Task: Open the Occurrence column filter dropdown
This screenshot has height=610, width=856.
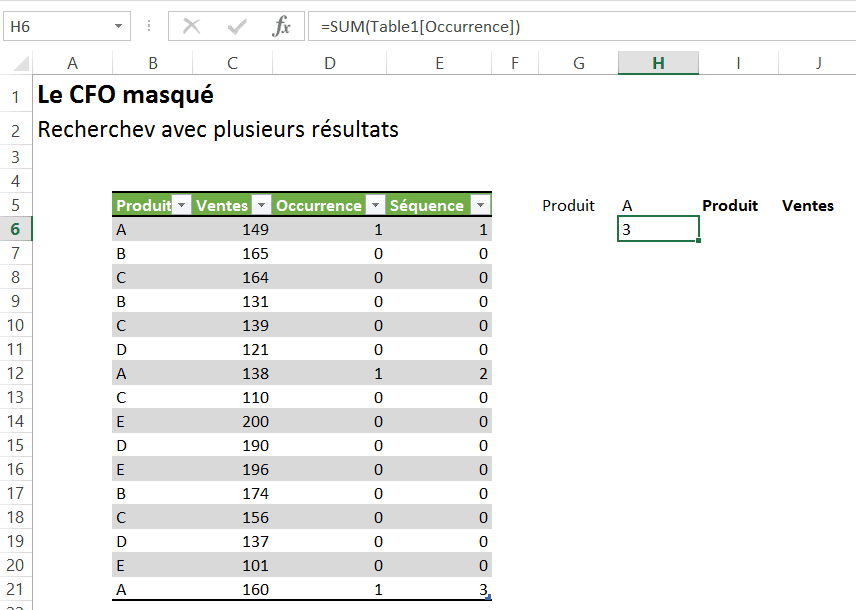Action: click(x=375, y=205)
